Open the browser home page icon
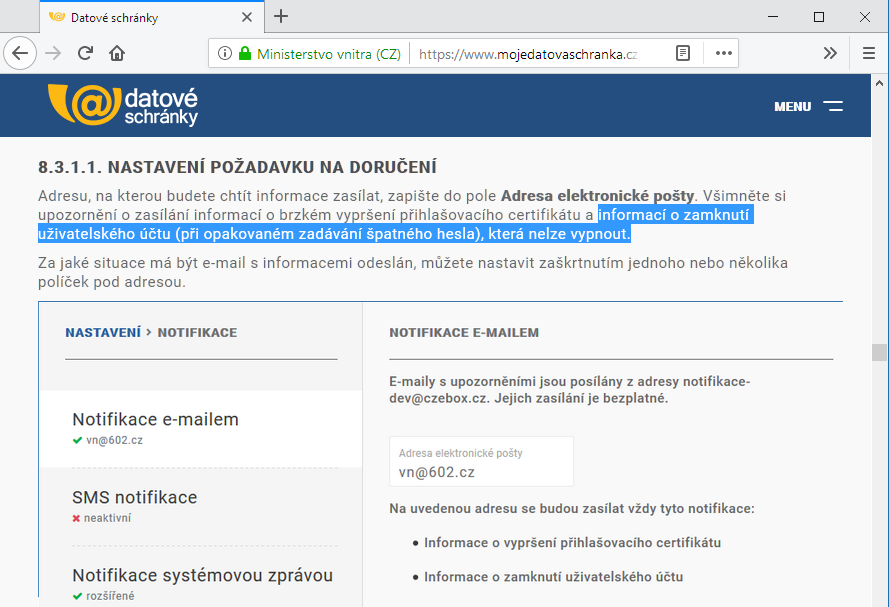 (x=117, y=53)
